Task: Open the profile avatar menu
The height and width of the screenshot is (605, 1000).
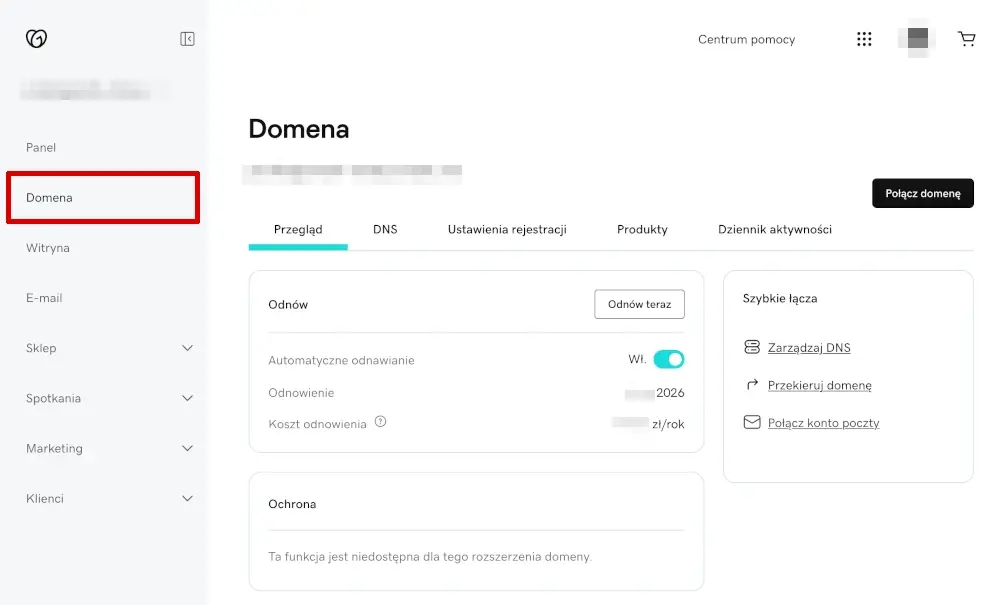Action: tap(915, 38)
